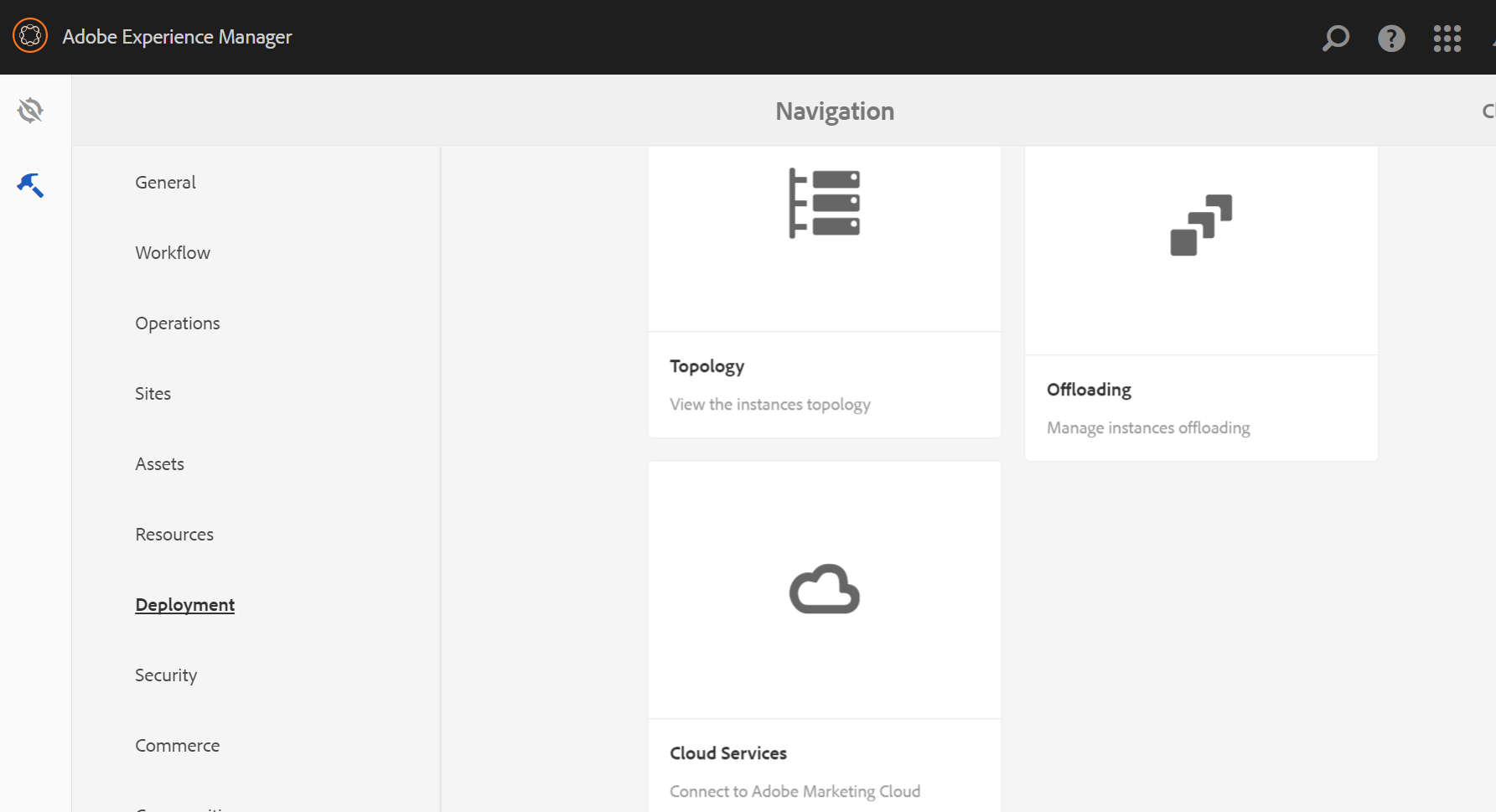Open the Sites category
1496x812 pixels.
153,394
